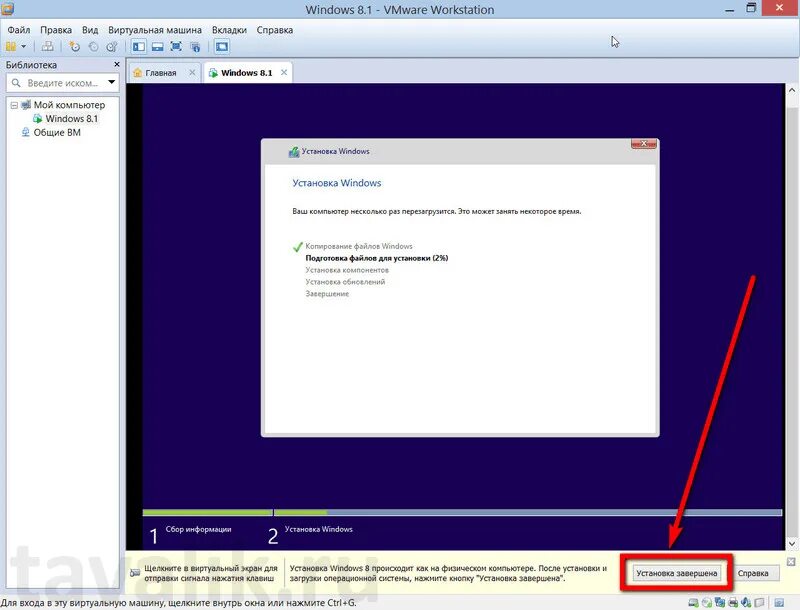Select Windows 8.1 VM in library tree

71,118
